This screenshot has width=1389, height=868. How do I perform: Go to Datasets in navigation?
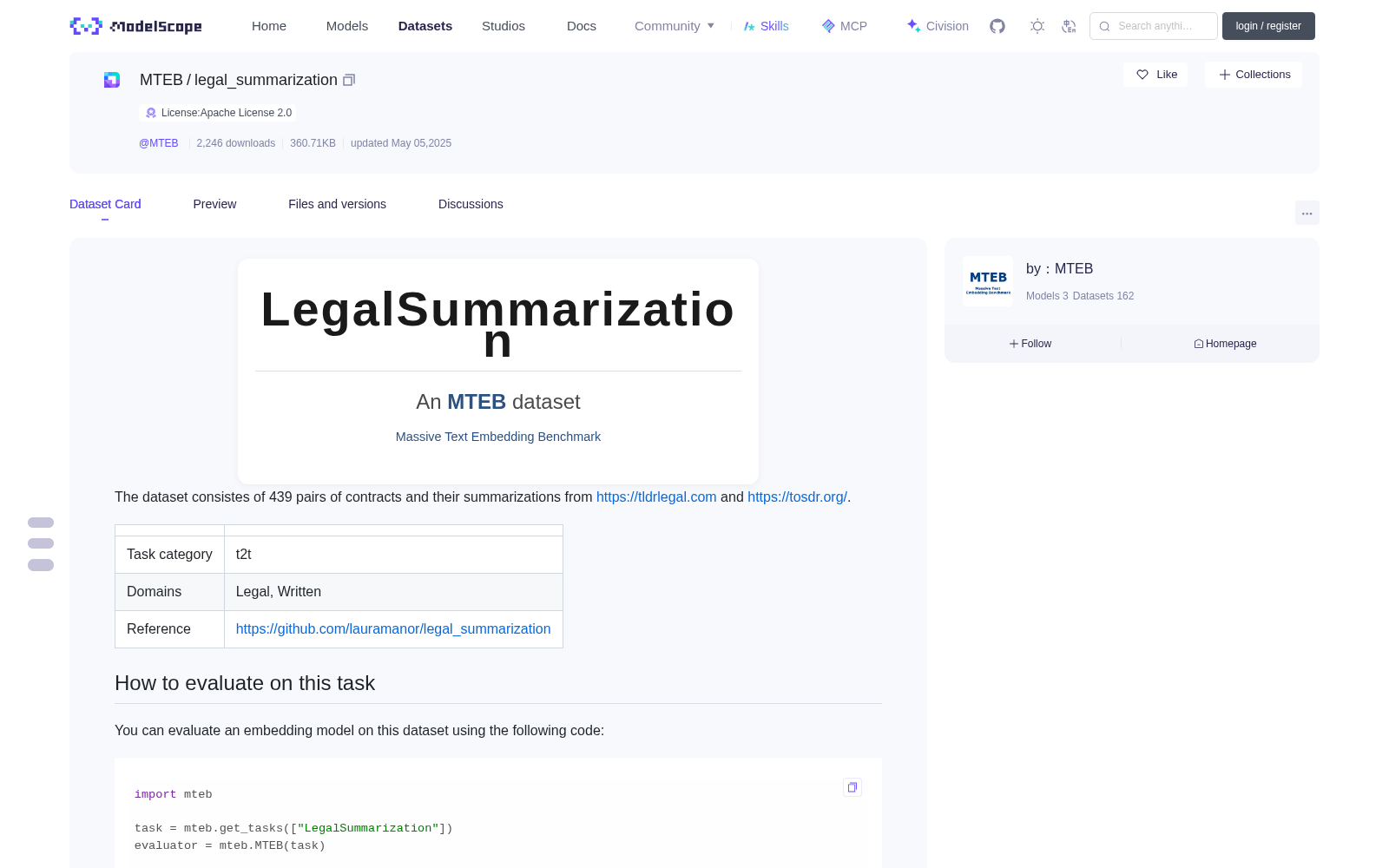pyautogui.click(x=425, y=26)
